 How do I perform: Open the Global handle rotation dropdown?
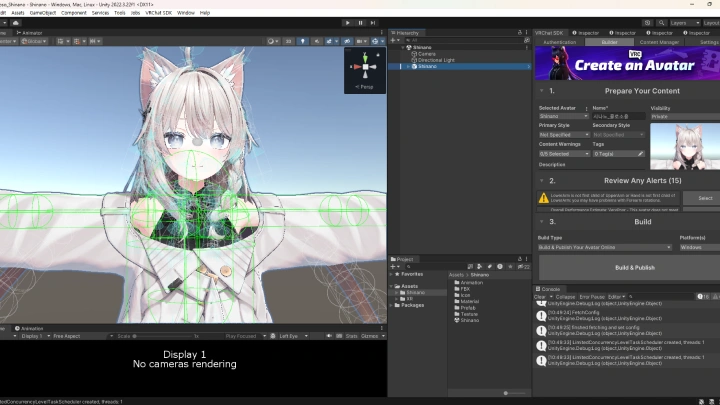coord(34,41)
